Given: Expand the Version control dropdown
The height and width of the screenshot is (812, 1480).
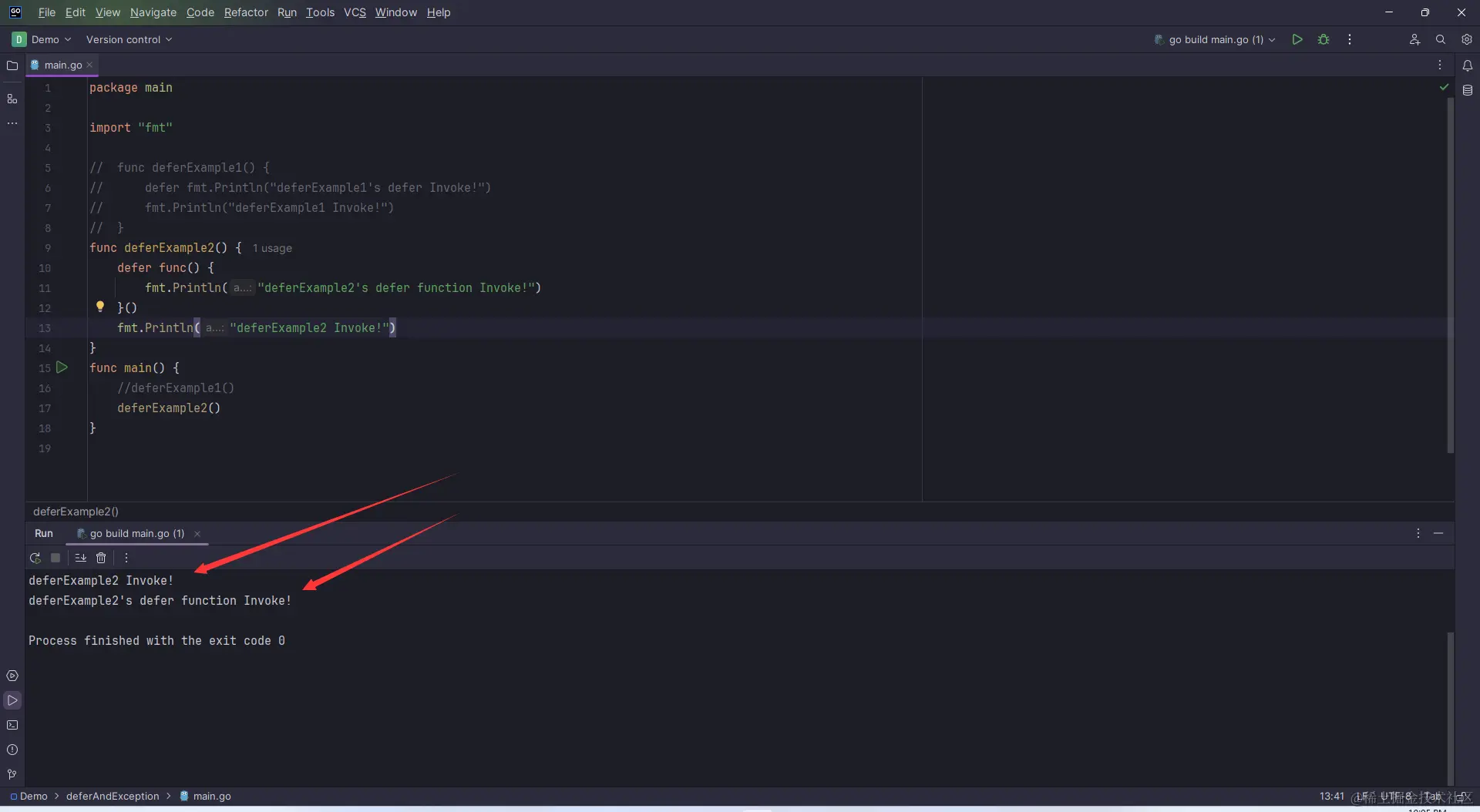Looking at the screenshot, I should [x=129, y=39].
